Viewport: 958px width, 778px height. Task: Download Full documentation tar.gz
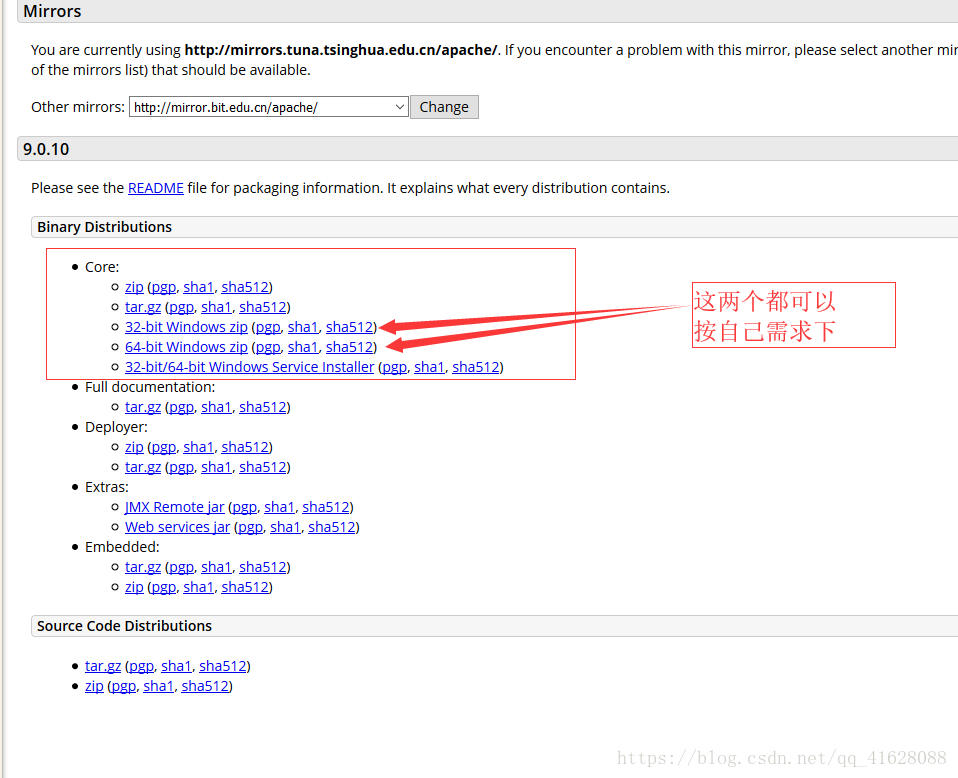tap(143, 407)
